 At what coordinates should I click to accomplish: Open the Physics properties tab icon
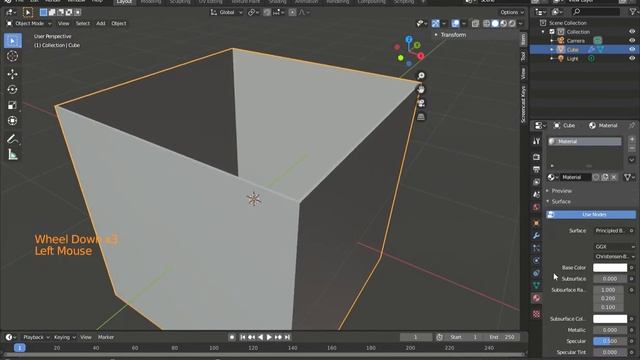tap(536, 260)
